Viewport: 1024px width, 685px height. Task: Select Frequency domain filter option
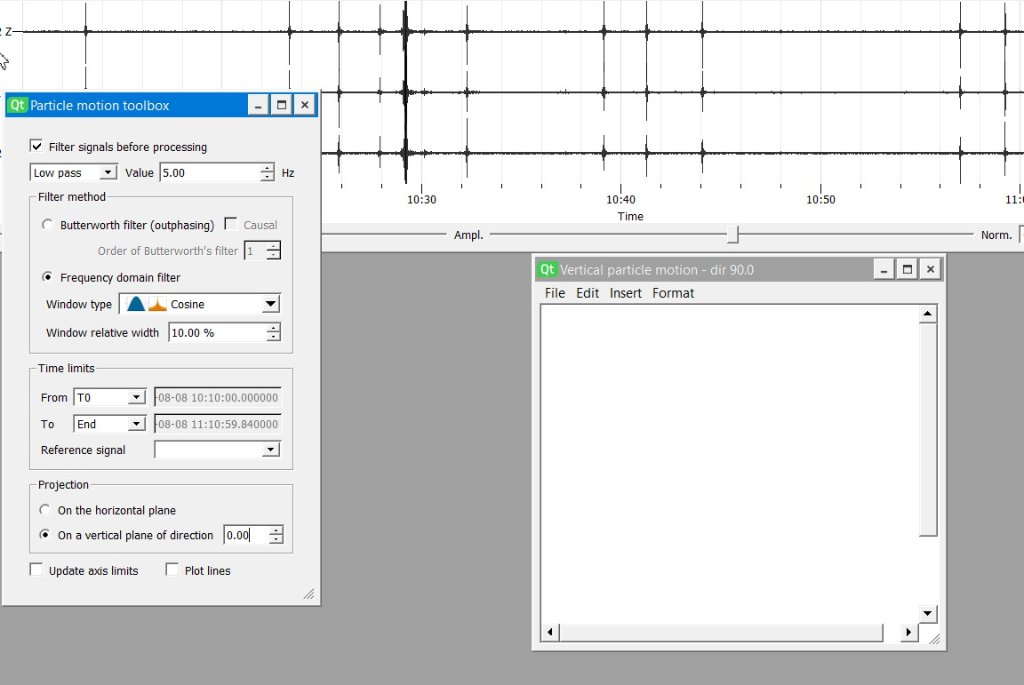pyautogui.click(x=47, y=277)
